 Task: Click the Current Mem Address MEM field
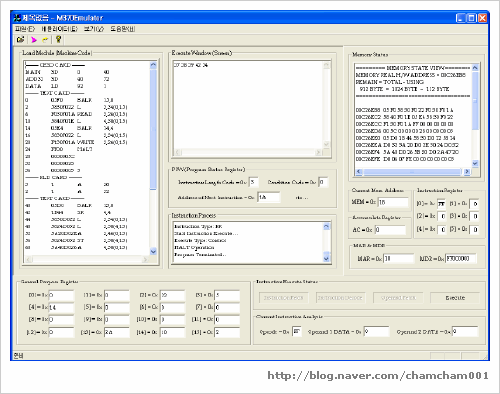(x=393, y=202)
